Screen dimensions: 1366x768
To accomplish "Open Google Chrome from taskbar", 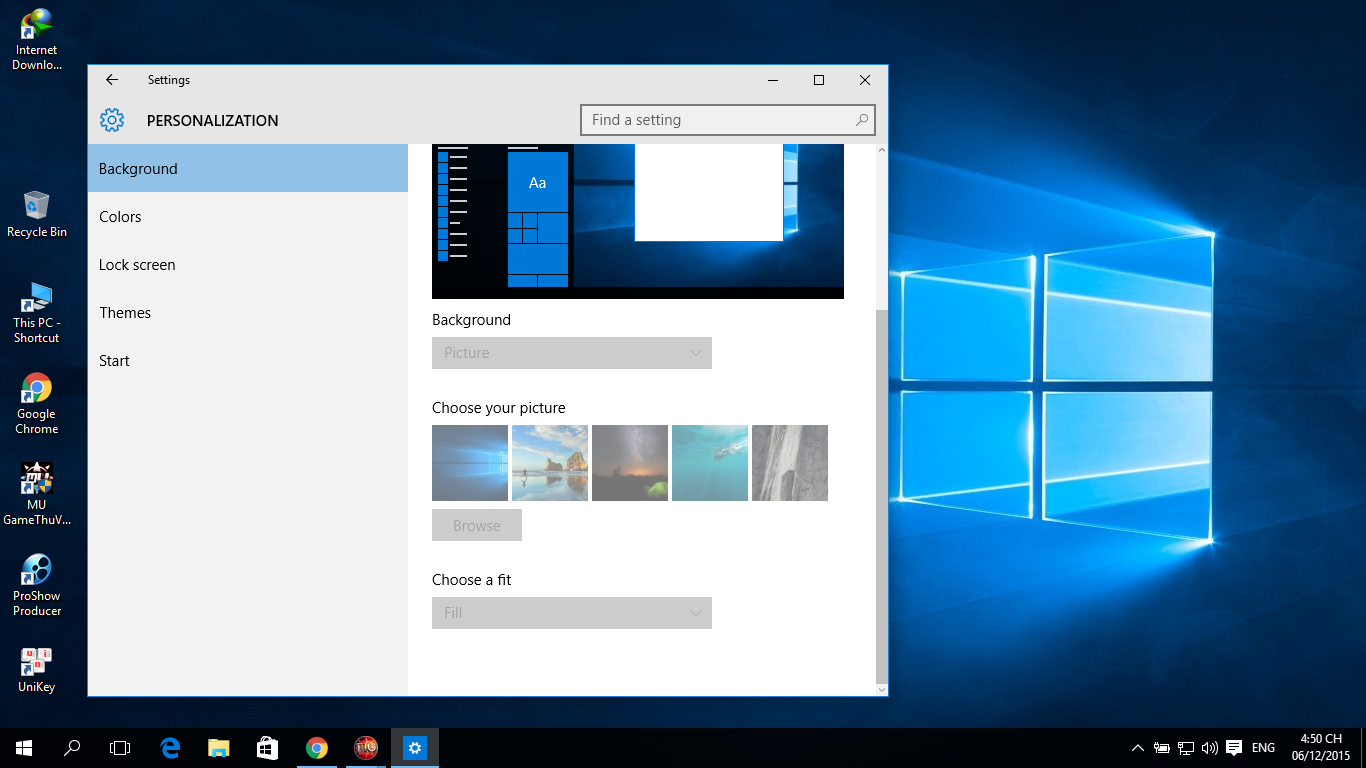I will point(317,748).
